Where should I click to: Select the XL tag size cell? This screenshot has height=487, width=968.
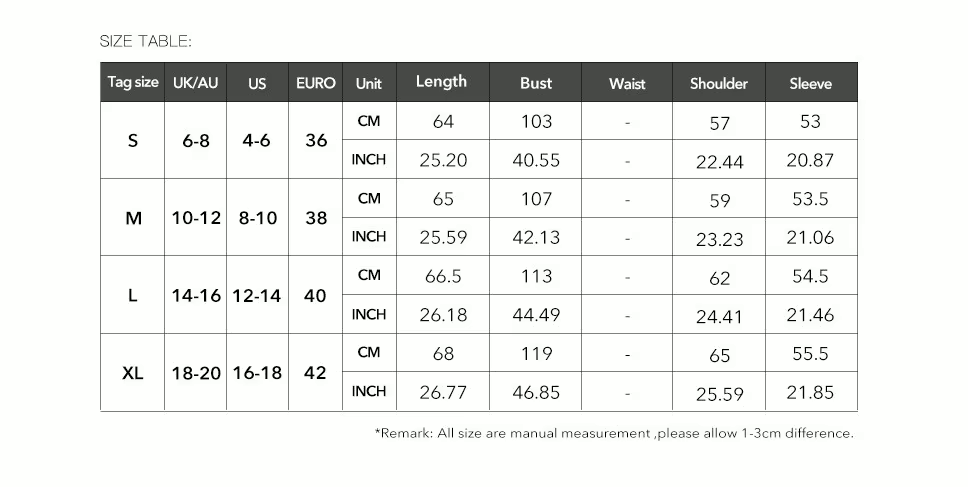point(133,373)
